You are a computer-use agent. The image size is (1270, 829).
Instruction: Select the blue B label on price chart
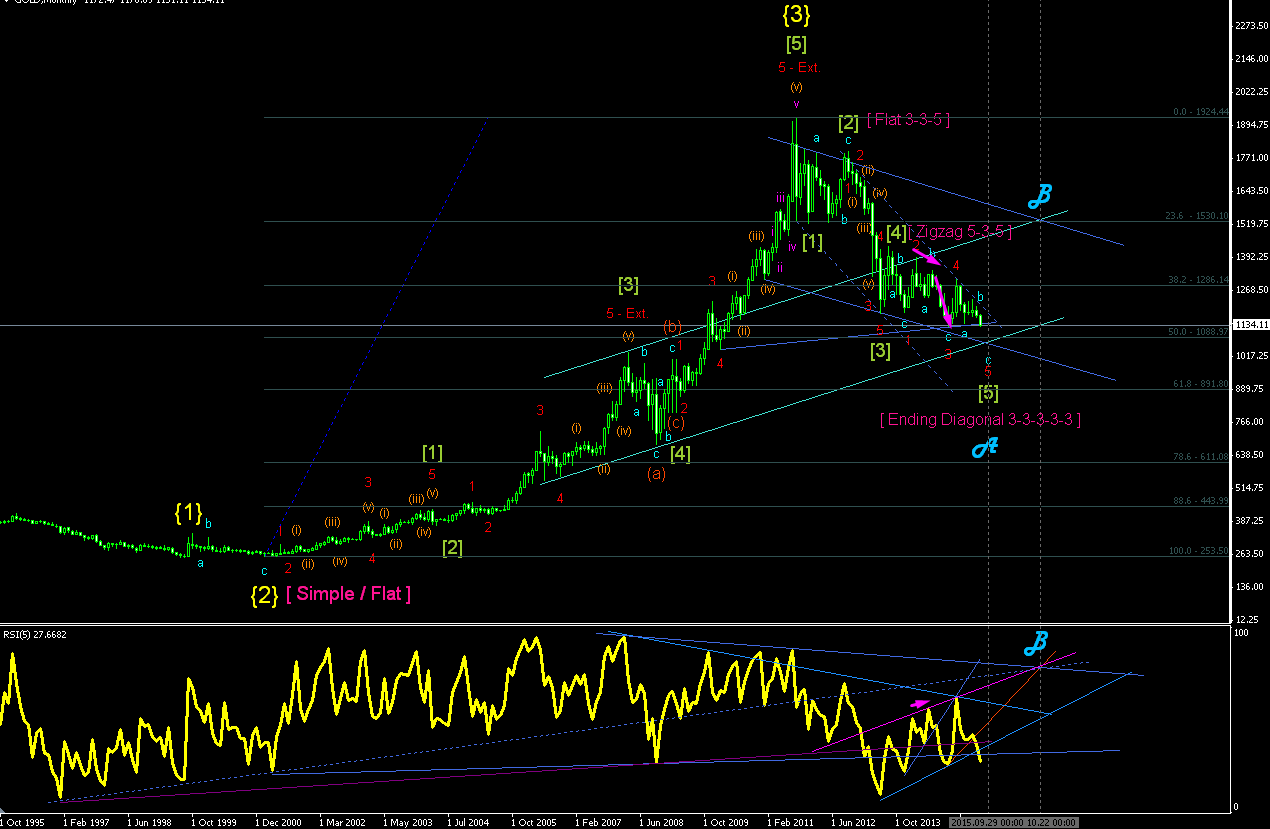[x=1042, y=195]
